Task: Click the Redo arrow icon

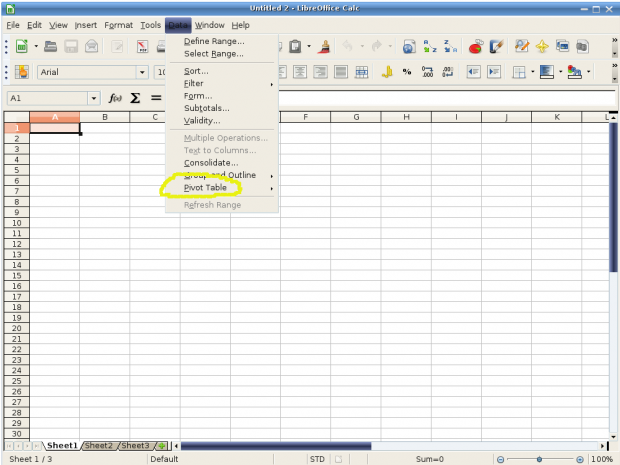Action: pos(376,46)
